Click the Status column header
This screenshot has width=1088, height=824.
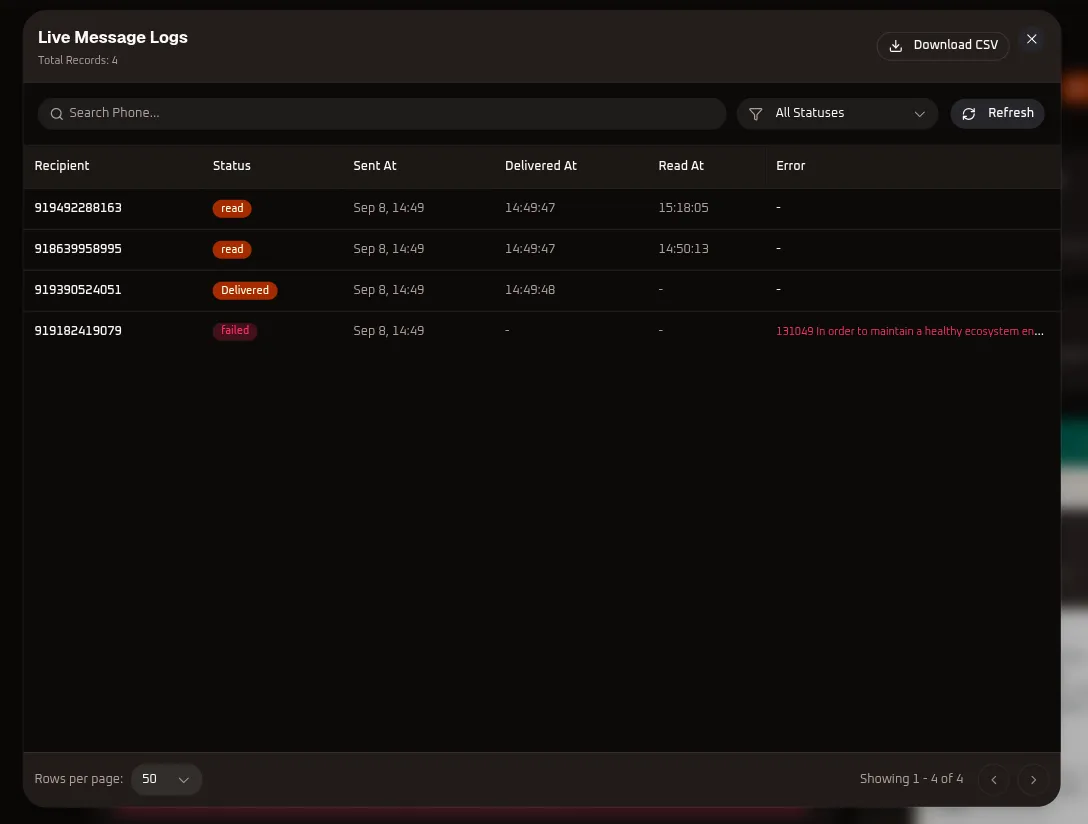coord(232,166)
